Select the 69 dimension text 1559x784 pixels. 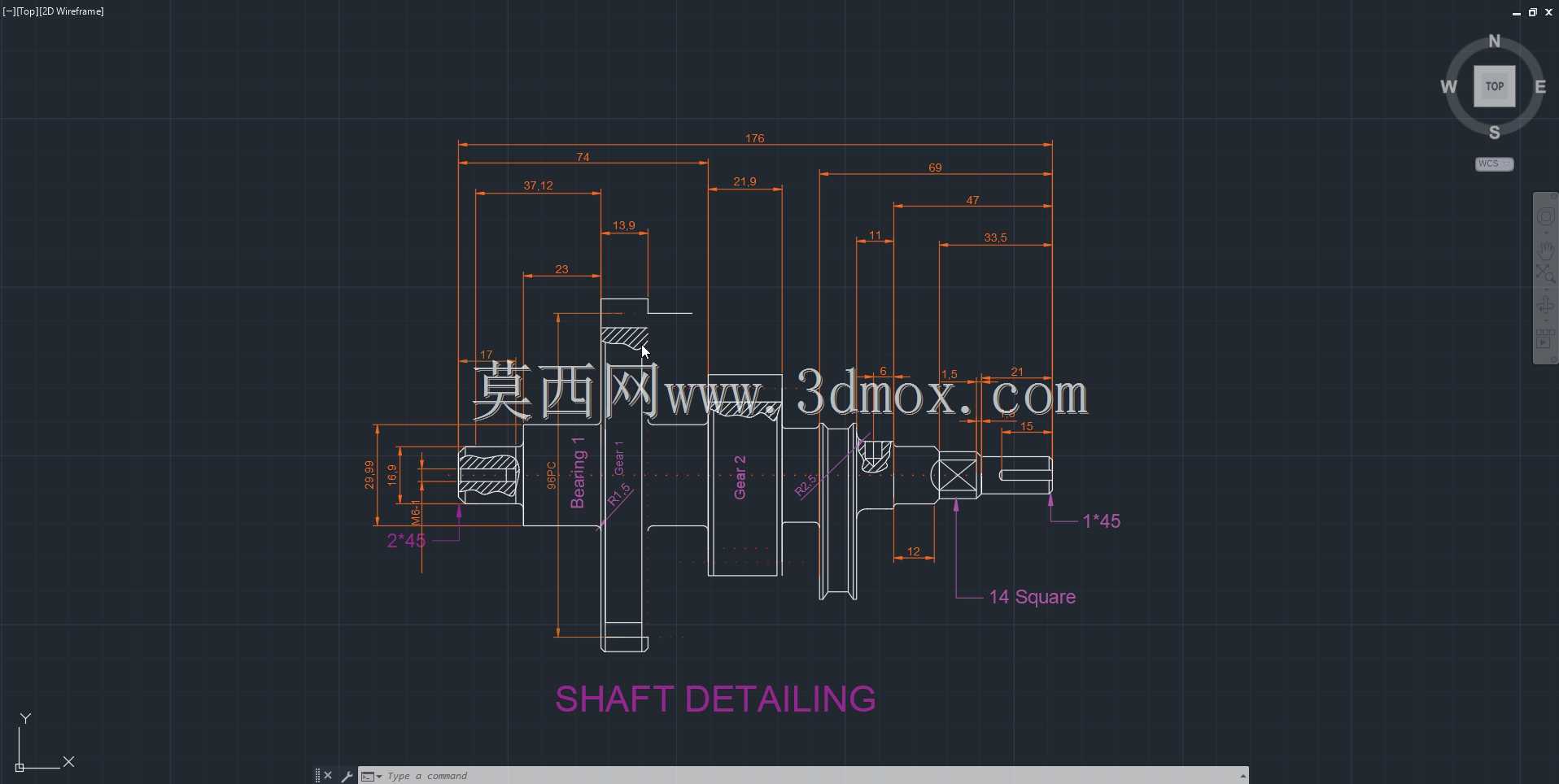pos(935,168)
